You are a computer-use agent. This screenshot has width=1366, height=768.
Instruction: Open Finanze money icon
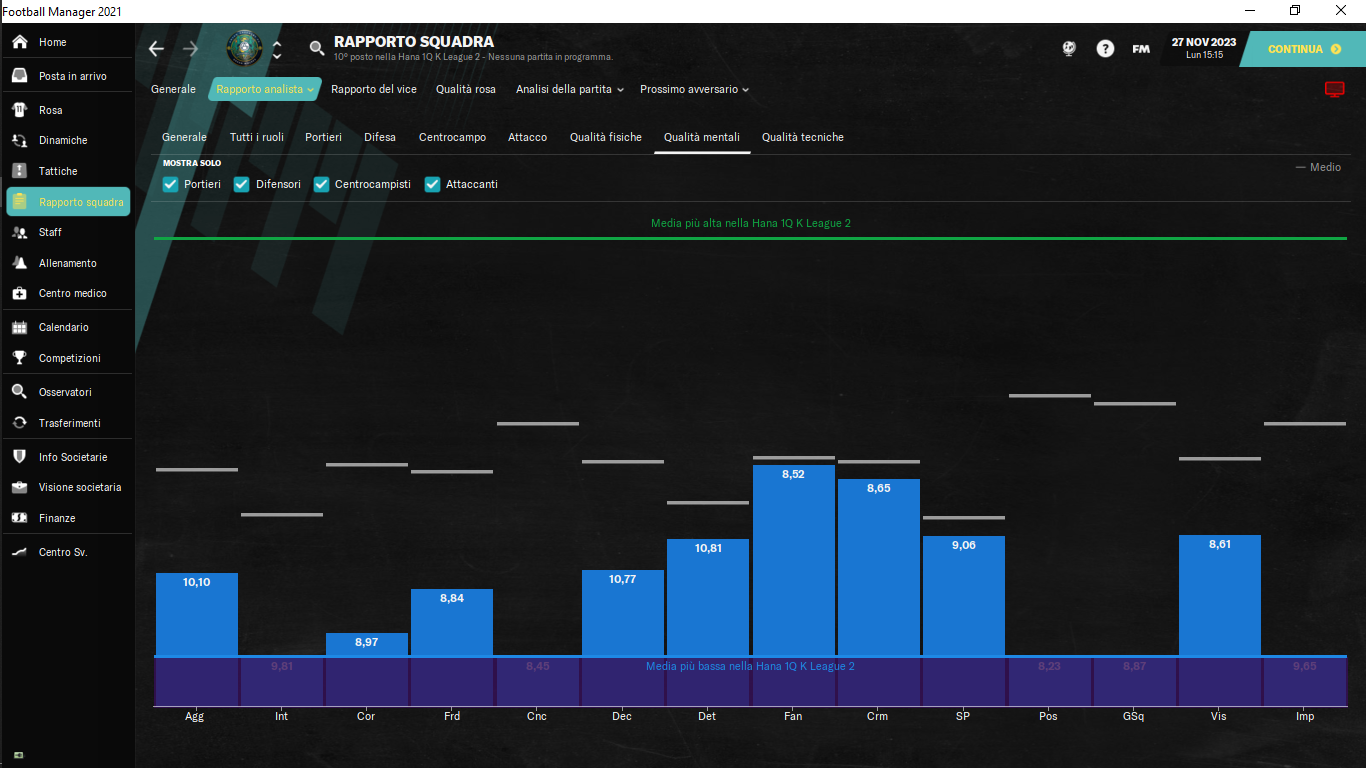[x=19, y=518]
